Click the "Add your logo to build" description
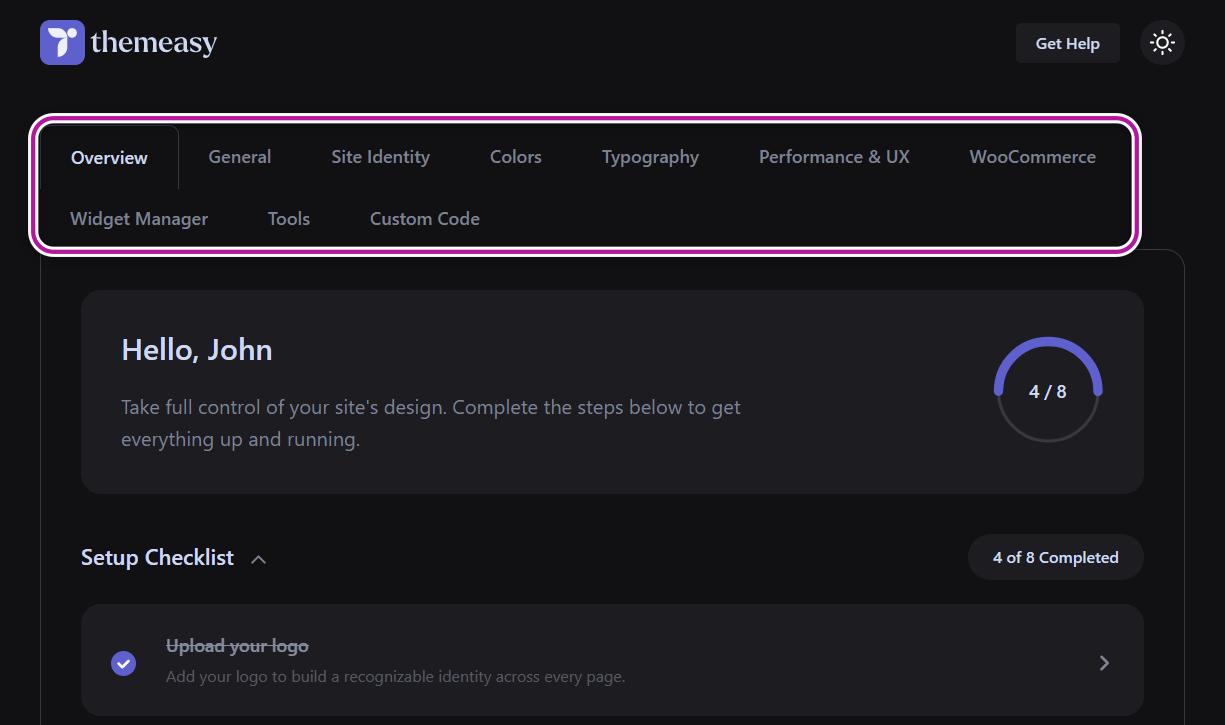The height and width of the screenshot is (725, 1225). [x=395, y=677]
